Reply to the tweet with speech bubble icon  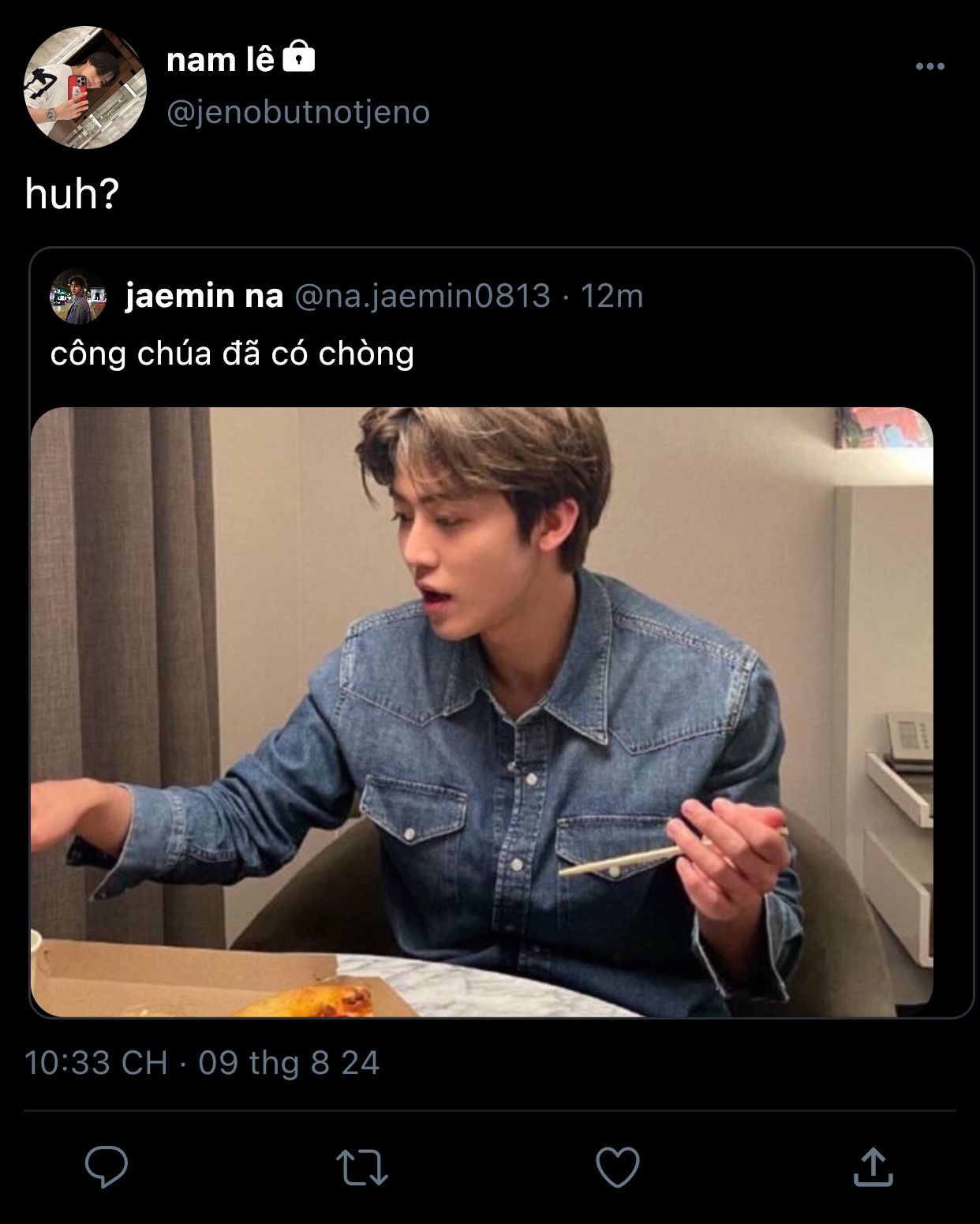coord(106,1166)
